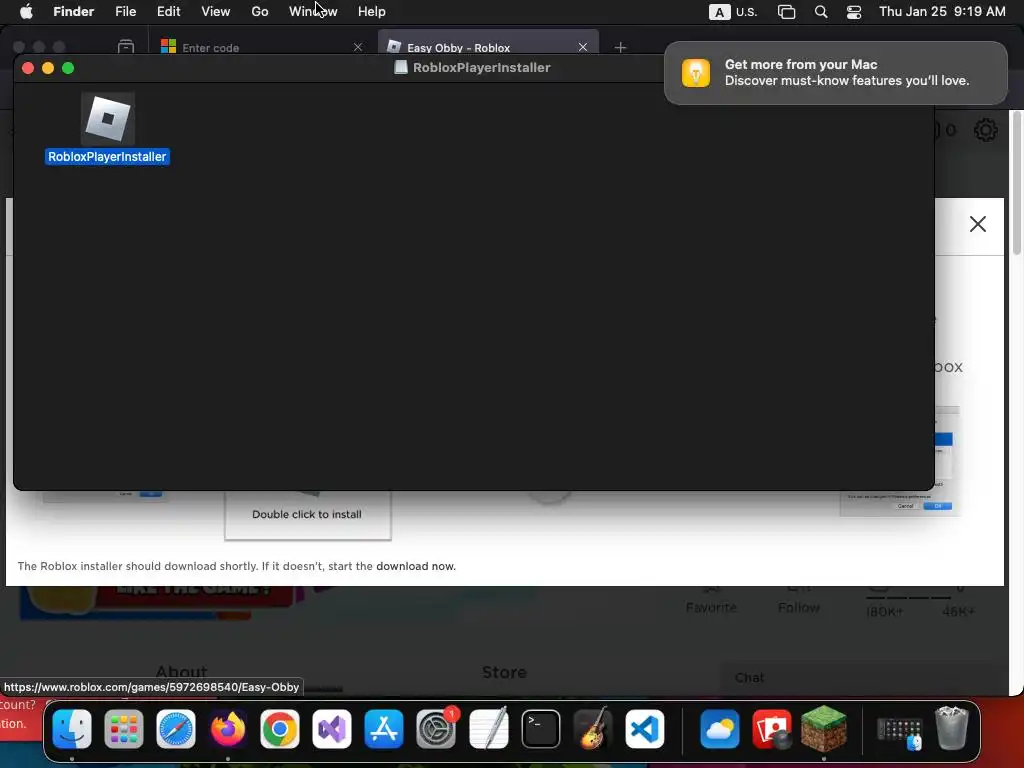Screen dimensions: 1024x768
Task: Open the Weather app from the Dock
Action: pos(719,729)
